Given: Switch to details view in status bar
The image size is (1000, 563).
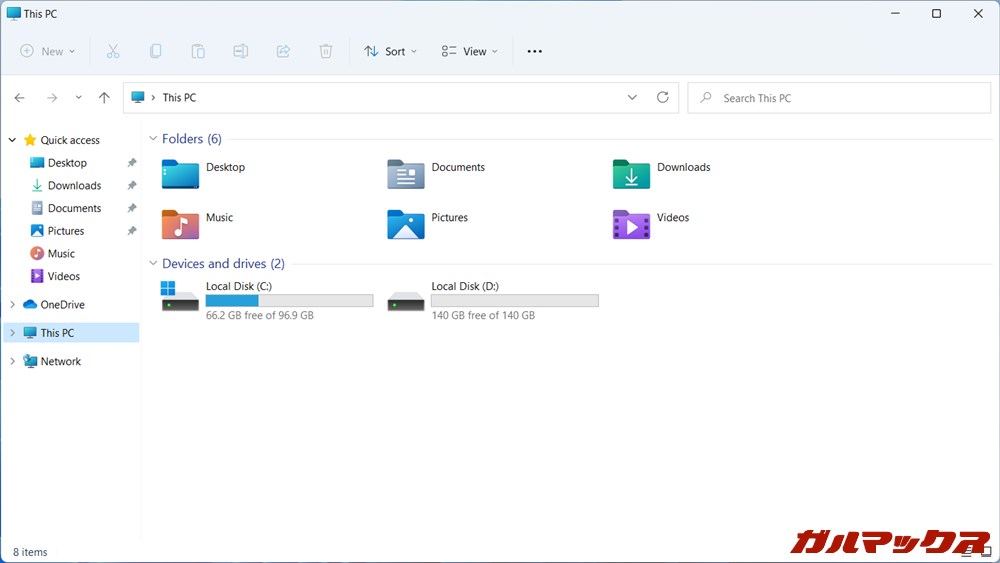Looking at the screenshot, I should click(968, 552).
